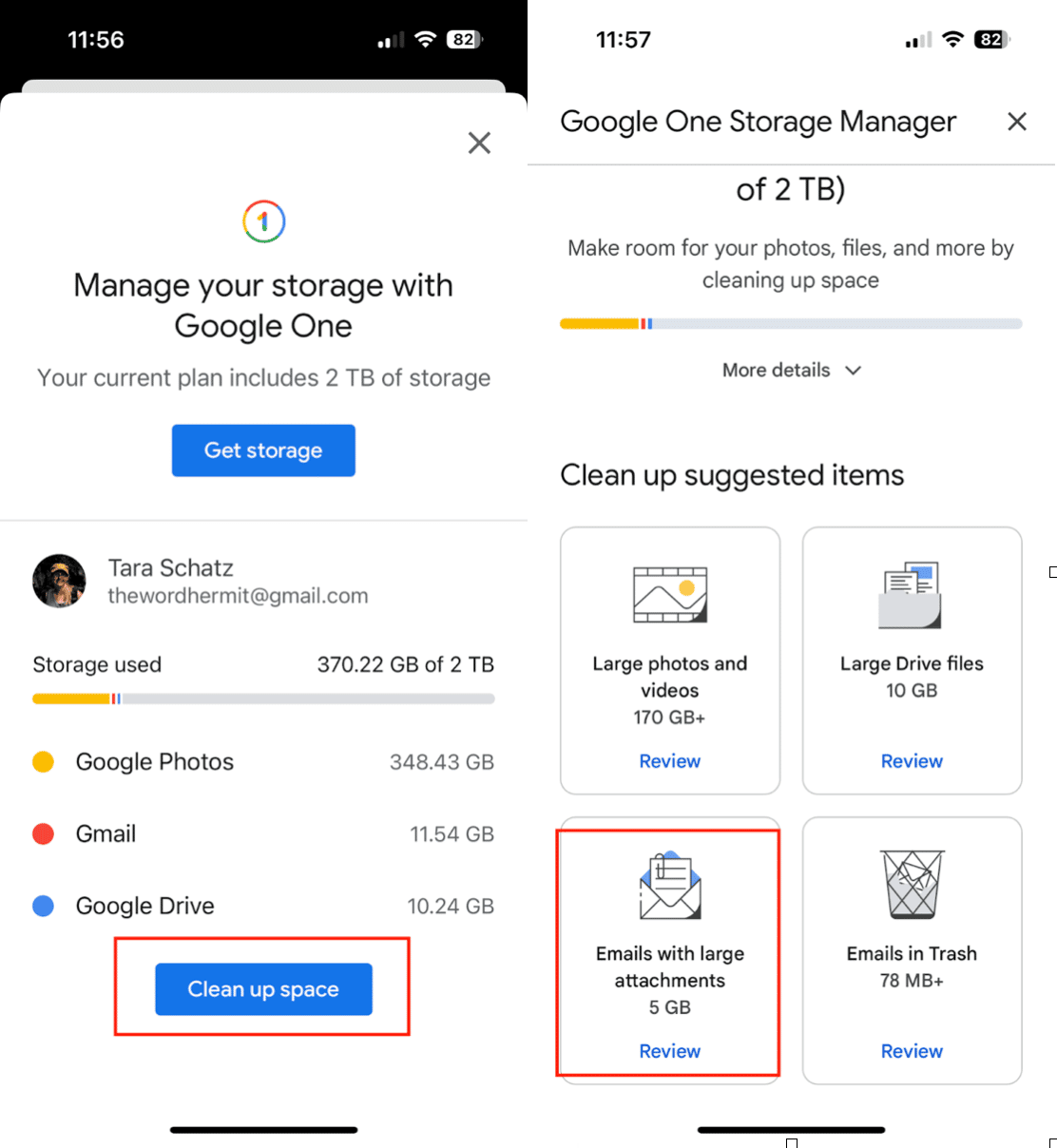
Task: Review Large Drive files
Action: [912, 761]
